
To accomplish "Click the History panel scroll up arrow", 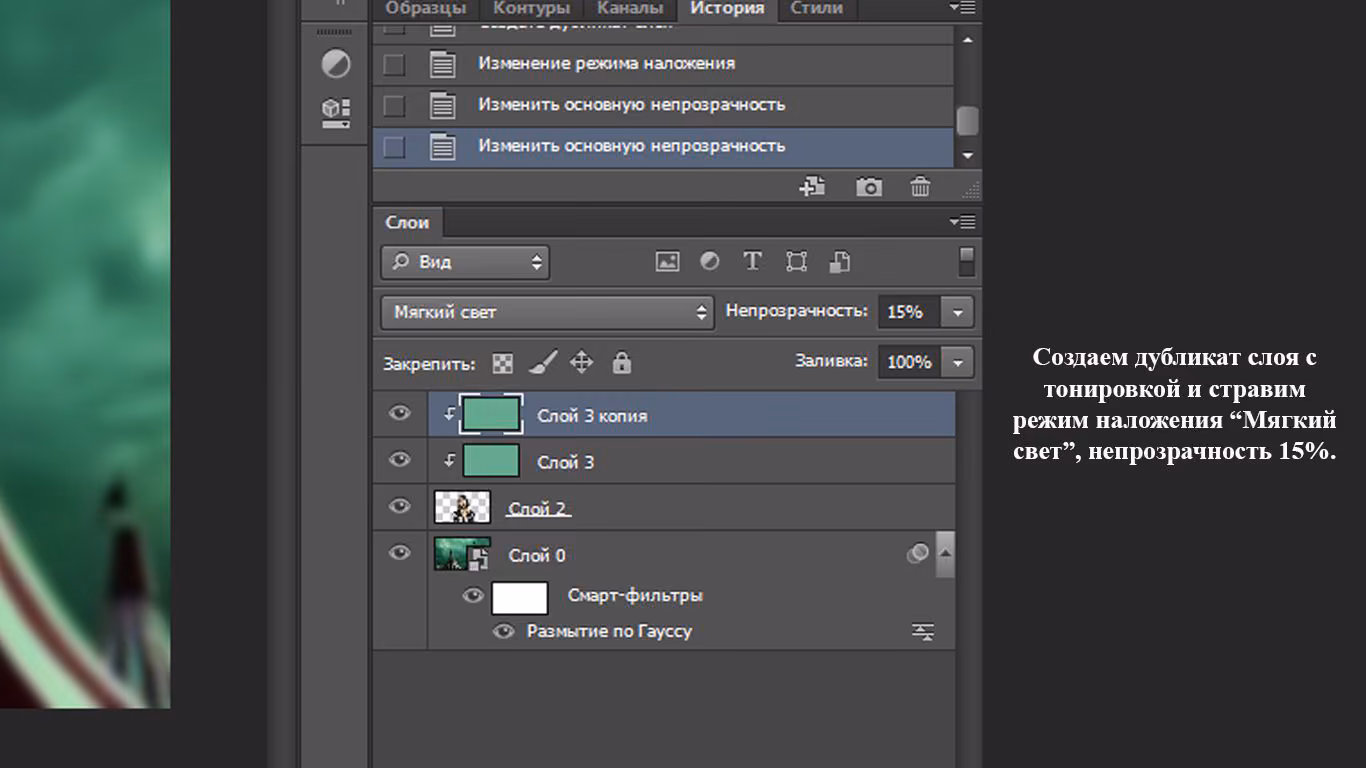I will (x=967, y=39).
